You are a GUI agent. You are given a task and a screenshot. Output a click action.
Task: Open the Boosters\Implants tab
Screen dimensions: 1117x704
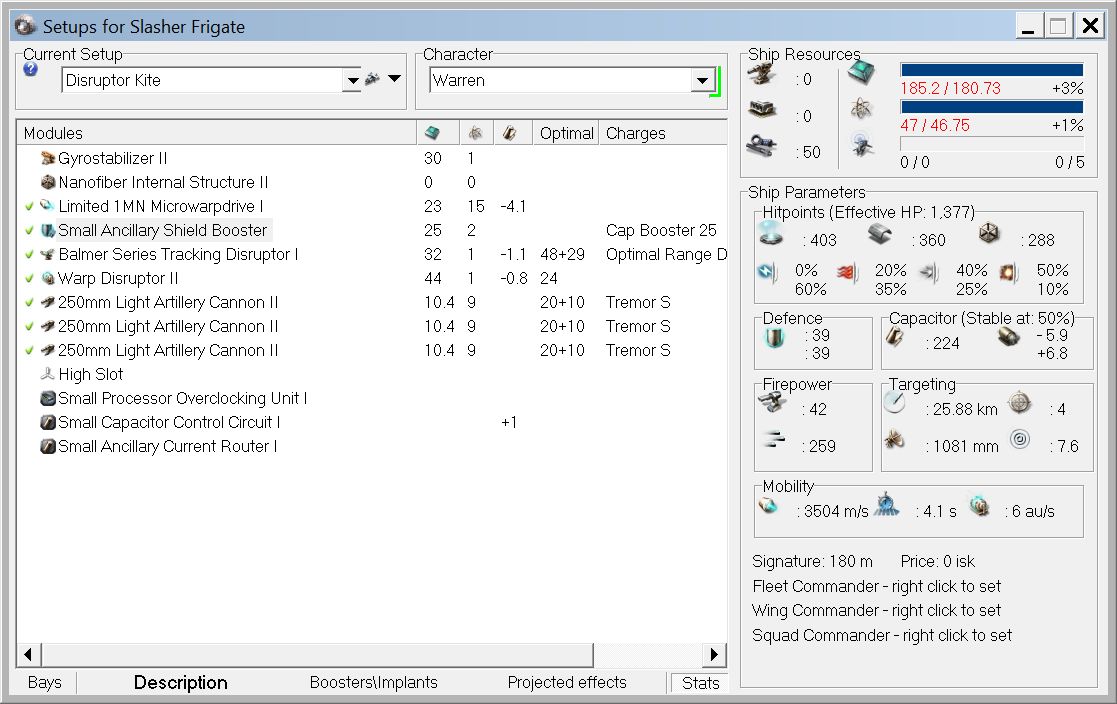coord(373,683)
